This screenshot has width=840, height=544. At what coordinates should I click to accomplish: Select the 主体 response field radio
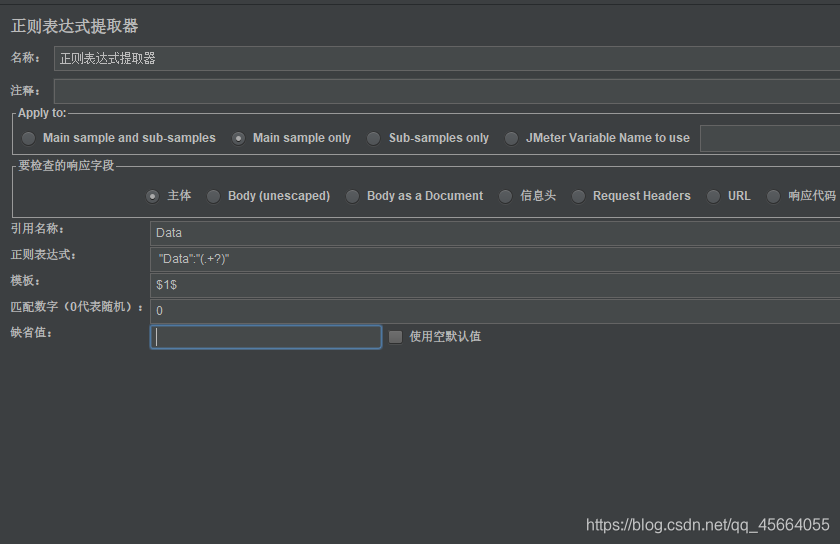pyautogui.click(x=153, y=196)
